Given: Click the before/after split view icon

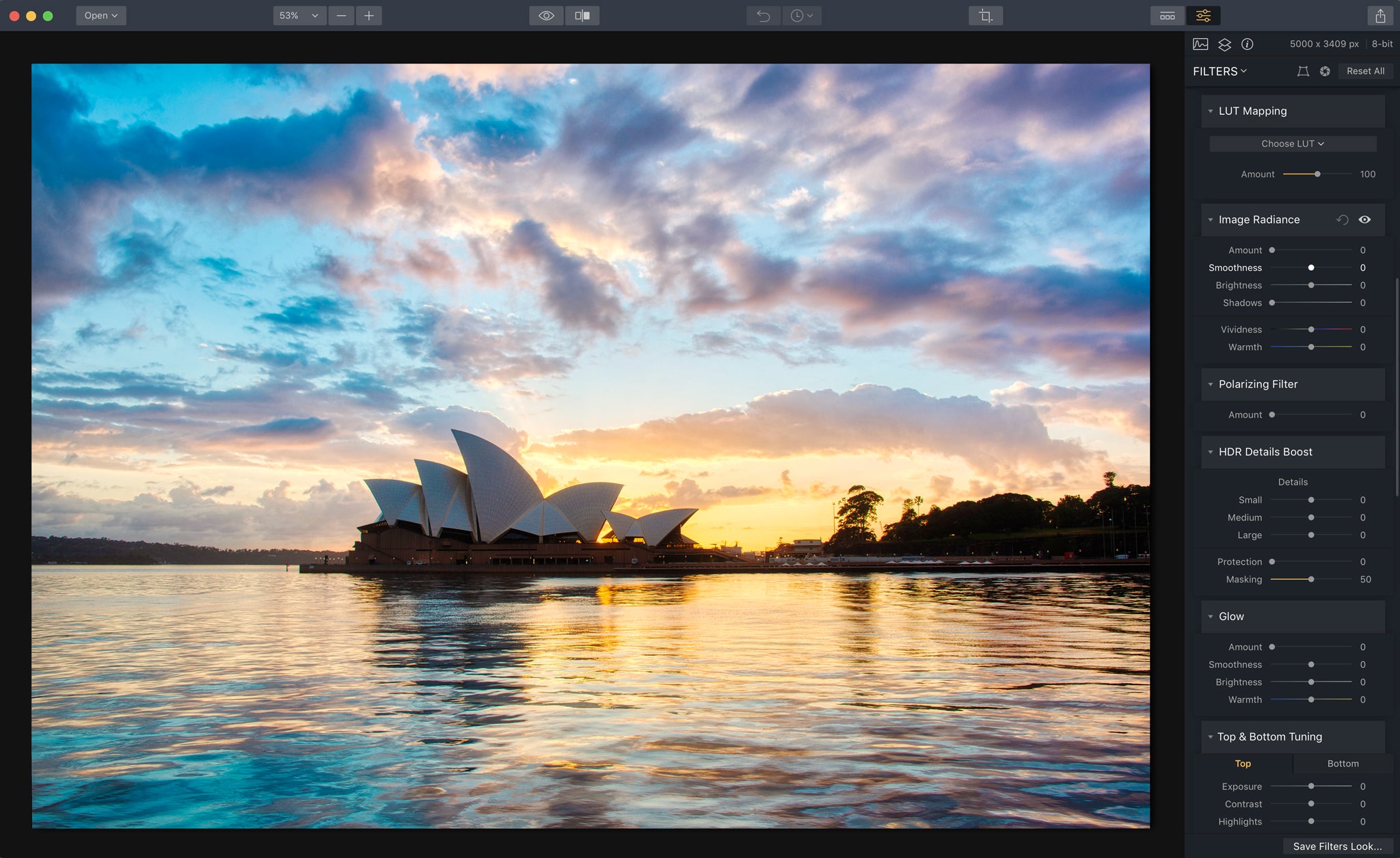Looking at the screenshot, I should coord(582,15).
